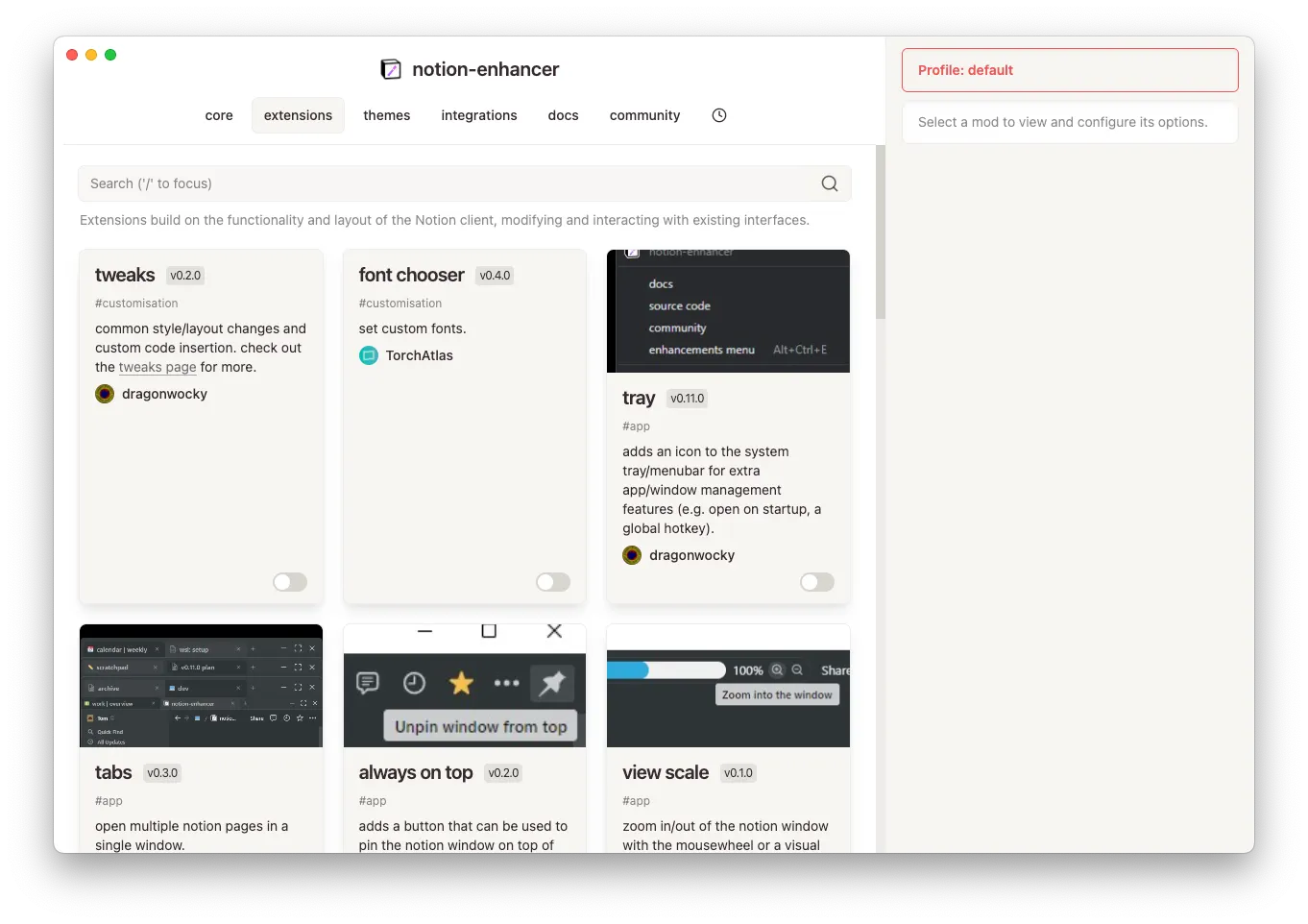Select the extensions tab
The height and width of the screenshot is (924, 1308).
coord(298,115)
